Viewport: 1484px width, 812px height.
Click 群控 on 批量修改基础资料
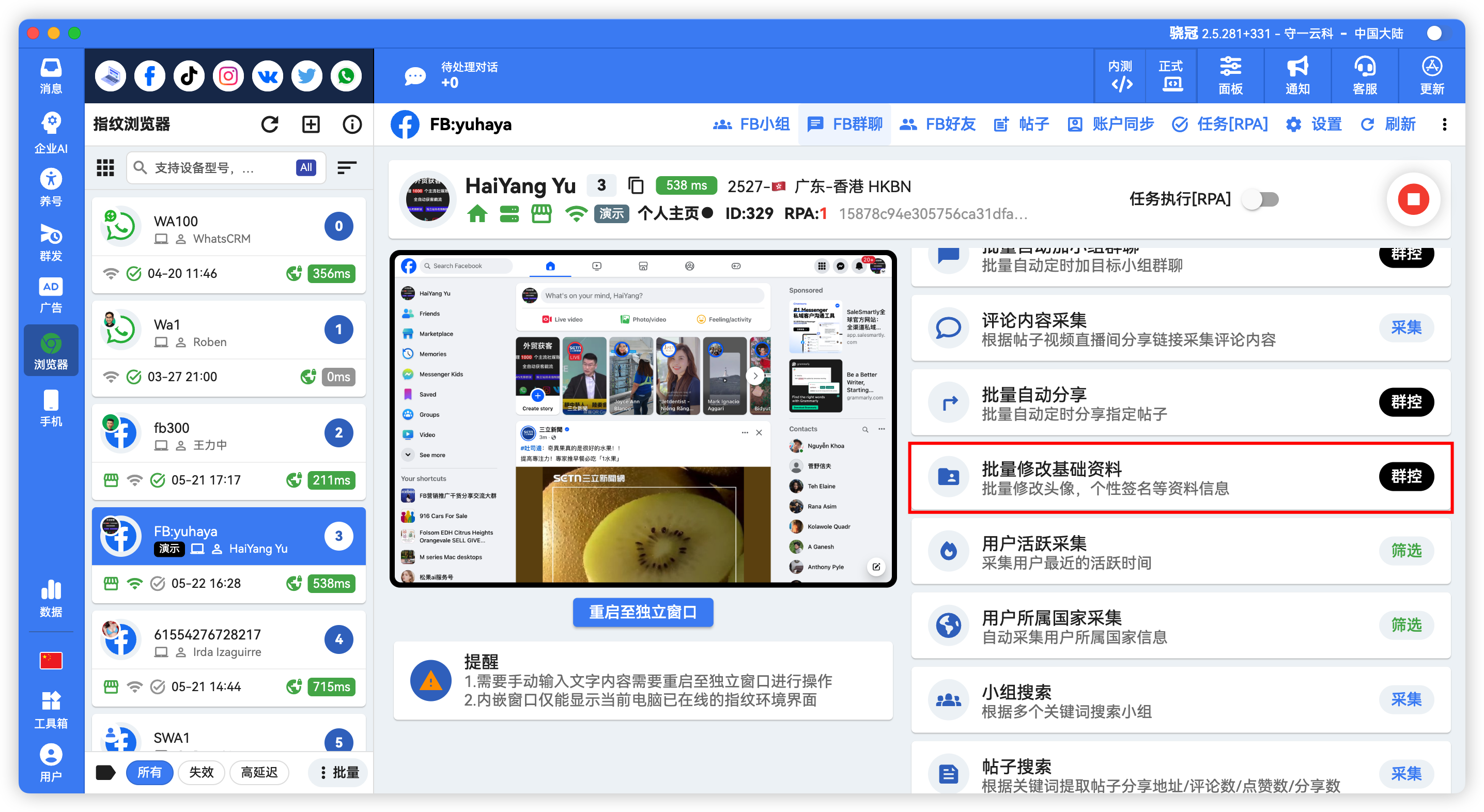[1406, 476]
